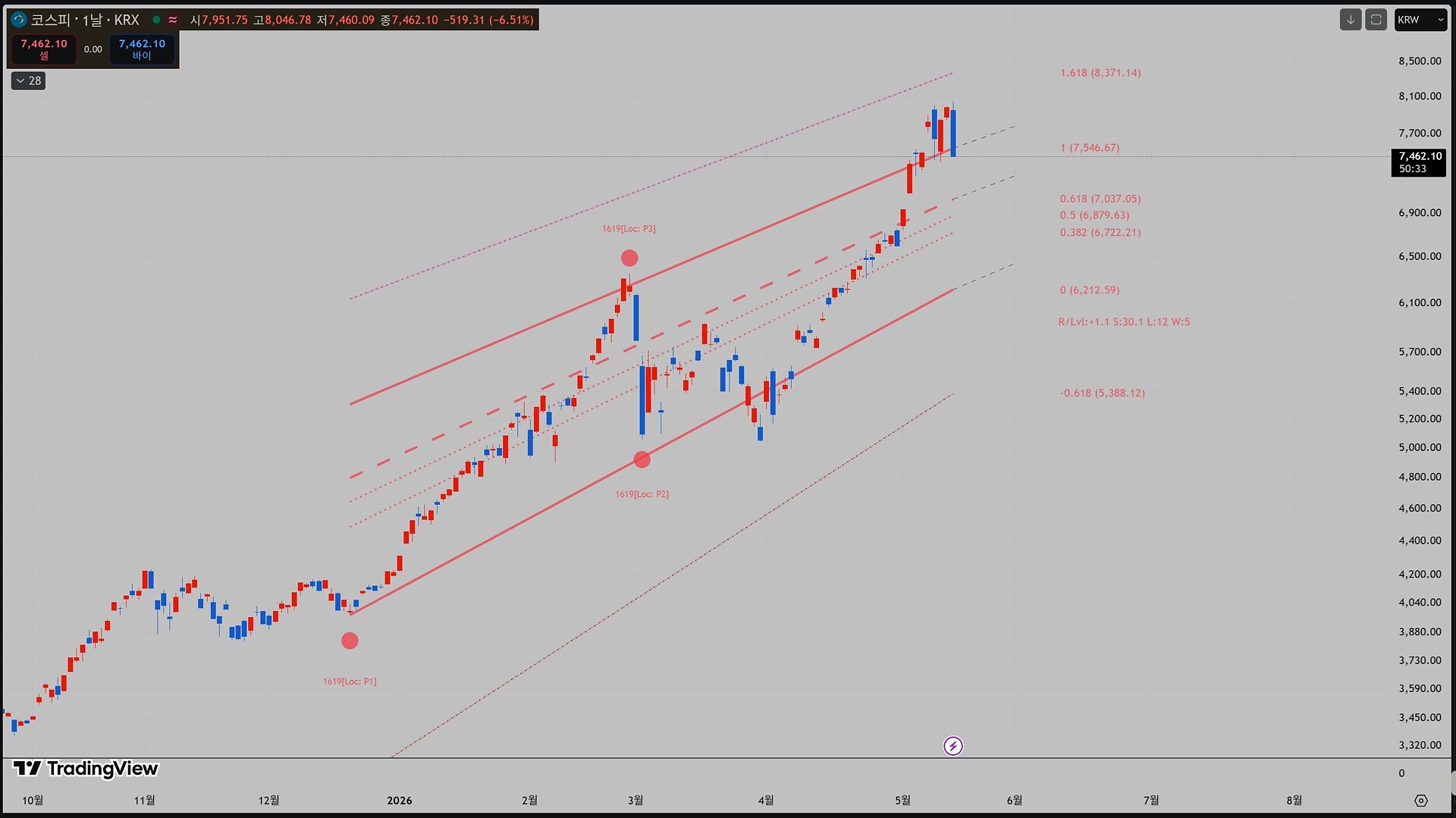Click the close value 종7,462.10
The width and height of the screenshot is (1456, 818).
(x=409, y=20)
